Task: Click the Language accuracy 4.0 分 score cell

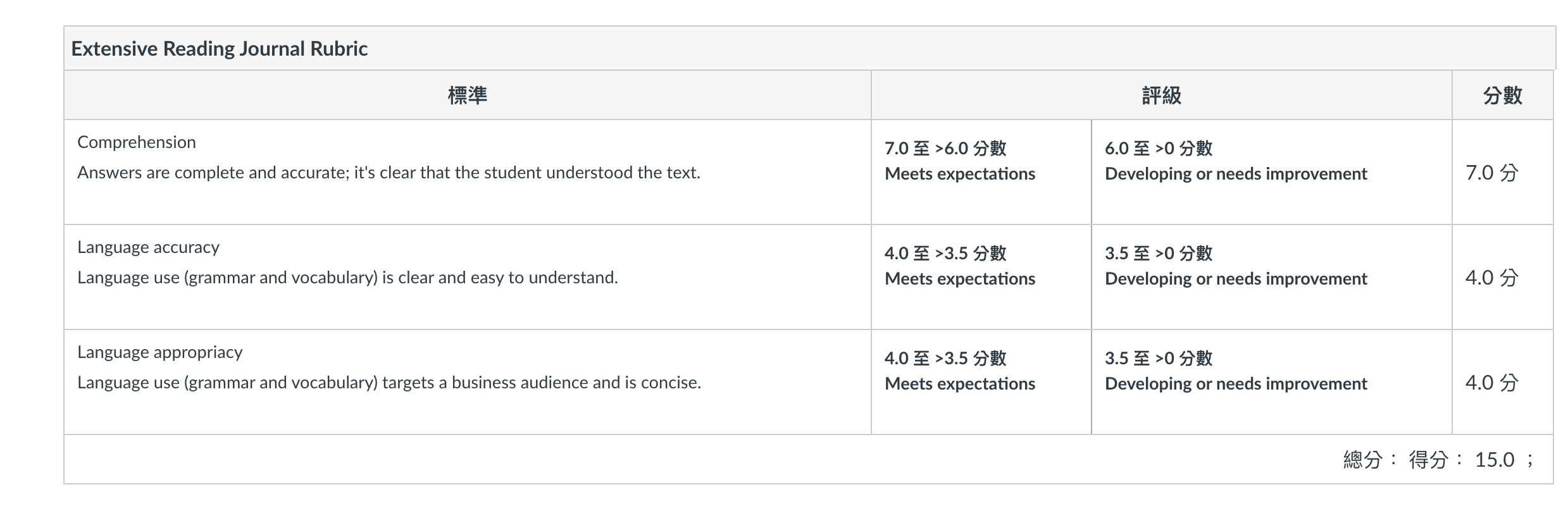Action: (1503, 277)
